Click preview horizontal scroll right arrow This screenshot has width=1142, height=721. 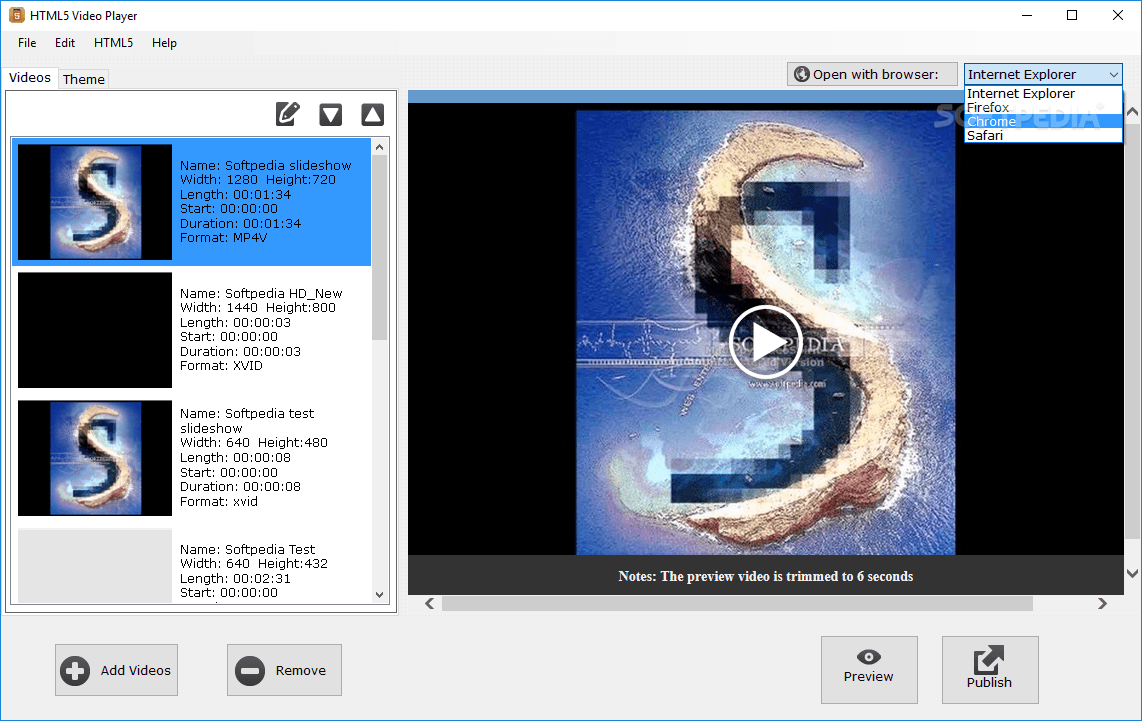click(1102, 604)
